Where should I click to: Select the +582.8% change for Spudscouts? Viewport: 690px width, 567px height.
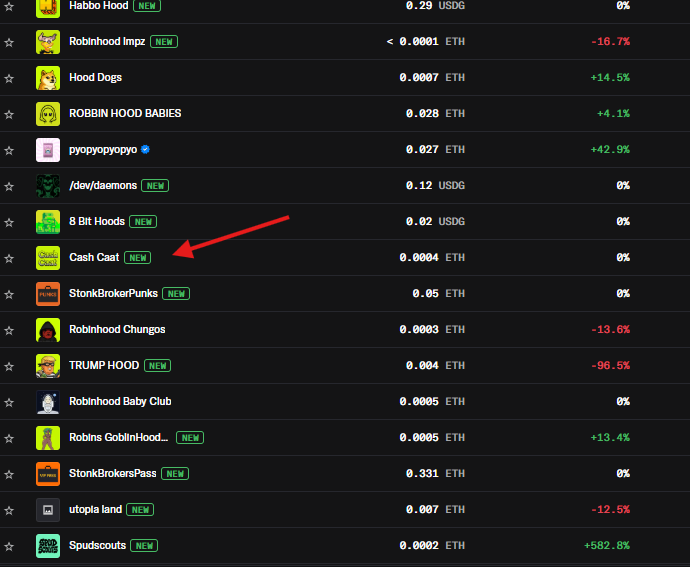click(x=607, y=546)
